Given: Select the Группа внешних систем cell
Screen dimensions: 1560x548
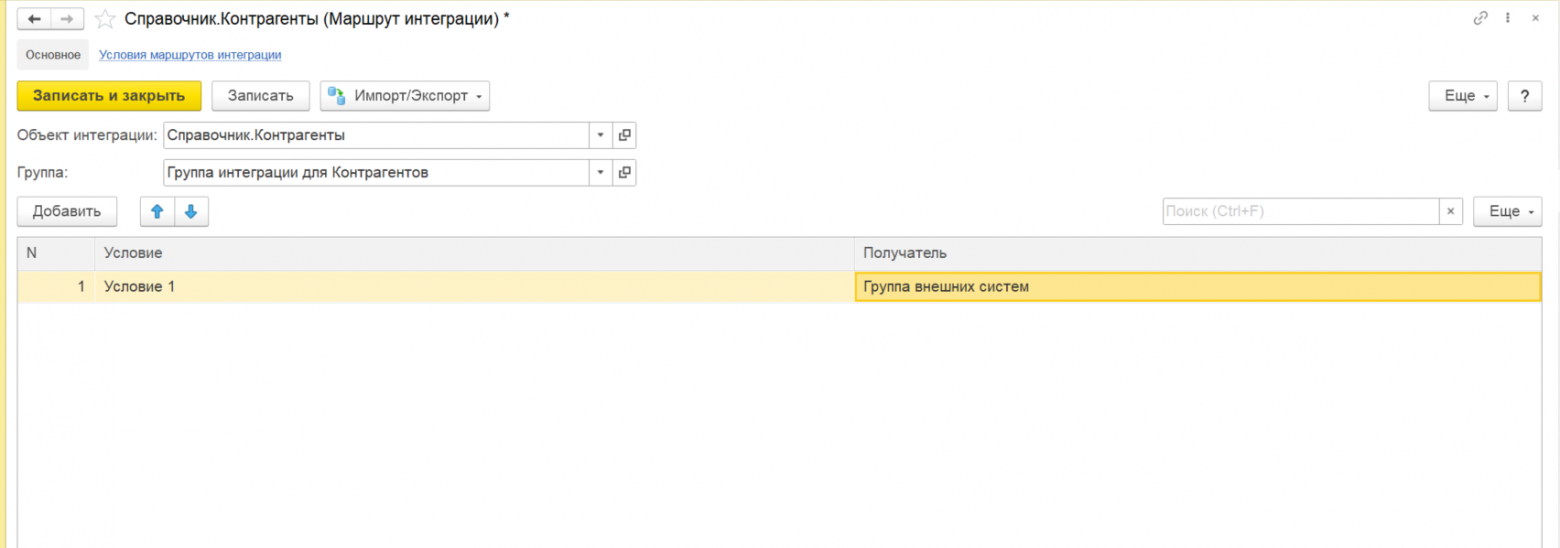Looking at the screenshot, I should point(1198,287).
